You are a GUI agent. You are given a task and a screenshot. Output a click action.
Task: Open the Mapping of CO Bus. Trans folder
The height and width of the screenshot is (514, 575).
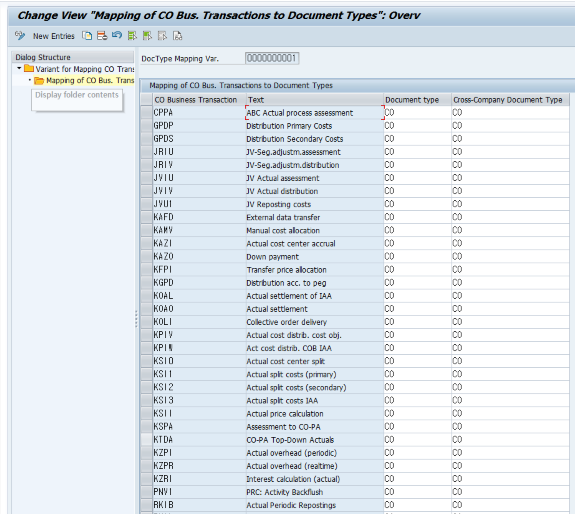[84, 80]
